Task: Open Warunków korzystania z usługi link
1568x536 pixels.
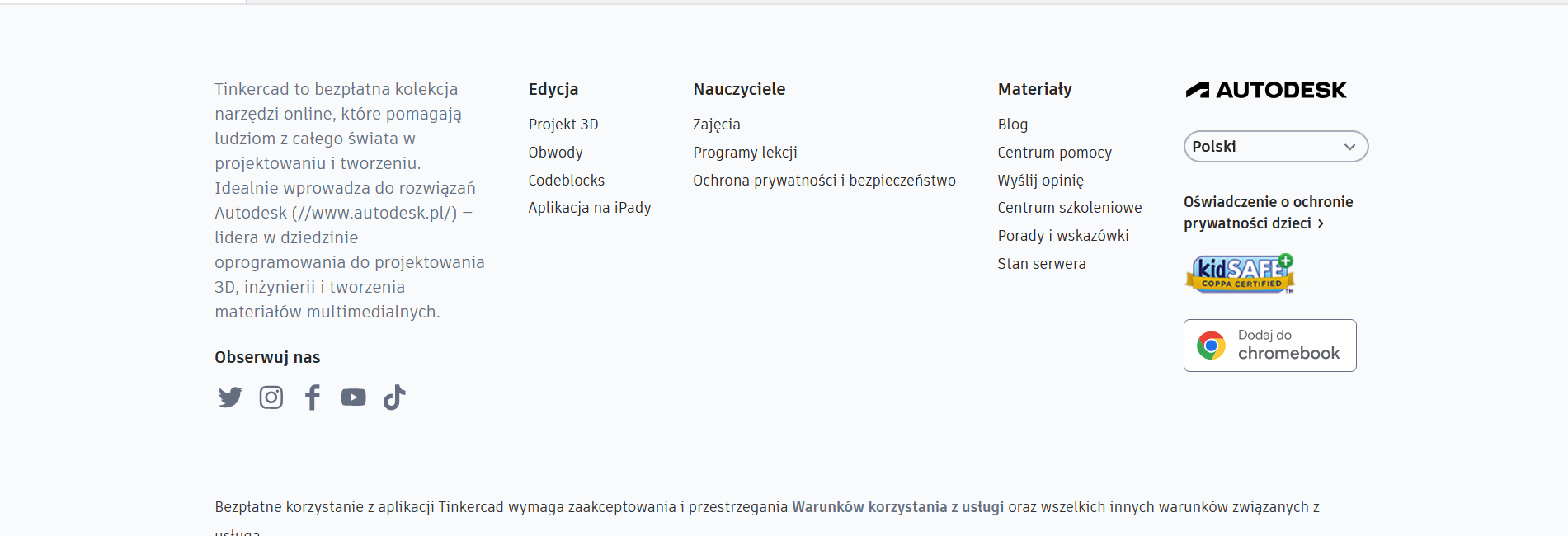Action: tap(897, 507)
